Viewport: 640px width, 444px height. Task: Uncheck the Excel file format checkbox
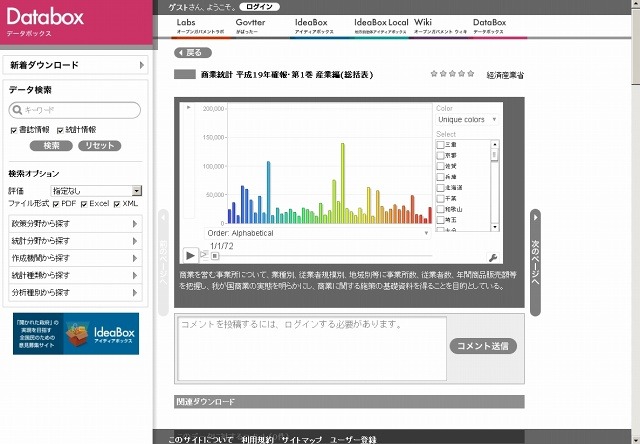tap(84, 204)
